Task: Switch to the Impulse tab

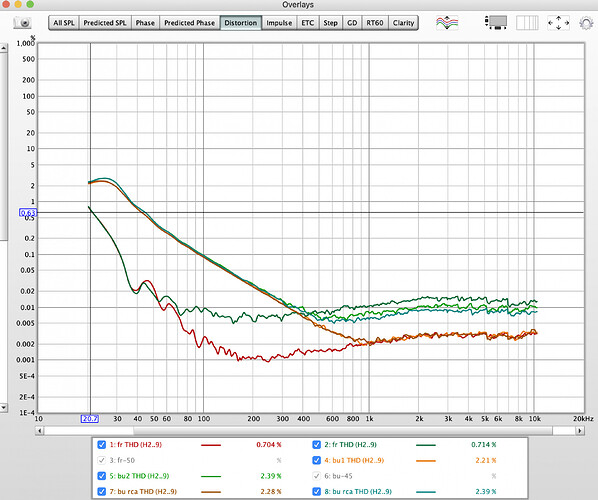Action: [279, 23]
